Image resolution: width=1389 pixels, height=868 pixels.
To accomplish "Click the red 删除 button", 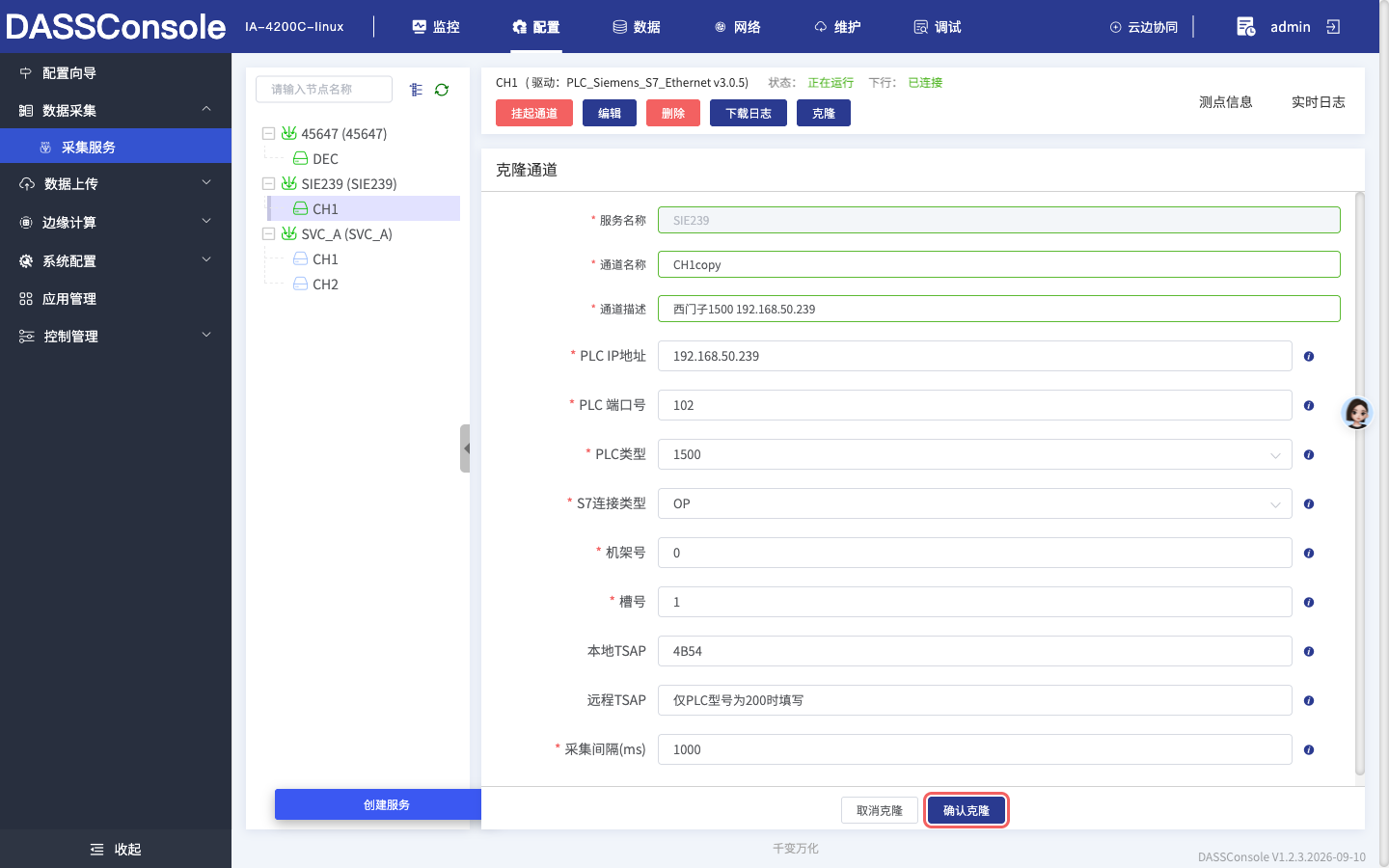I will 673,113.
